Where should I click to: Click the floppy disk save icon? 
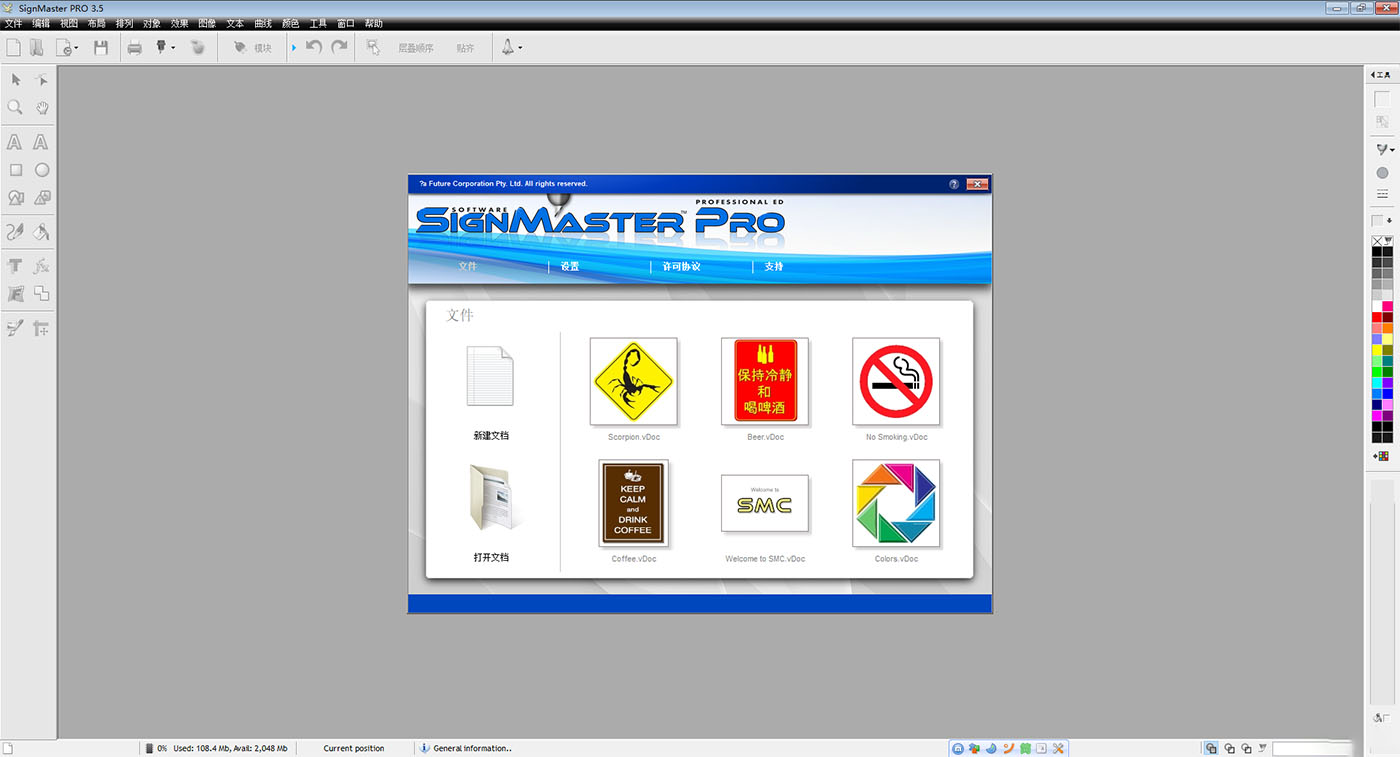101,47
